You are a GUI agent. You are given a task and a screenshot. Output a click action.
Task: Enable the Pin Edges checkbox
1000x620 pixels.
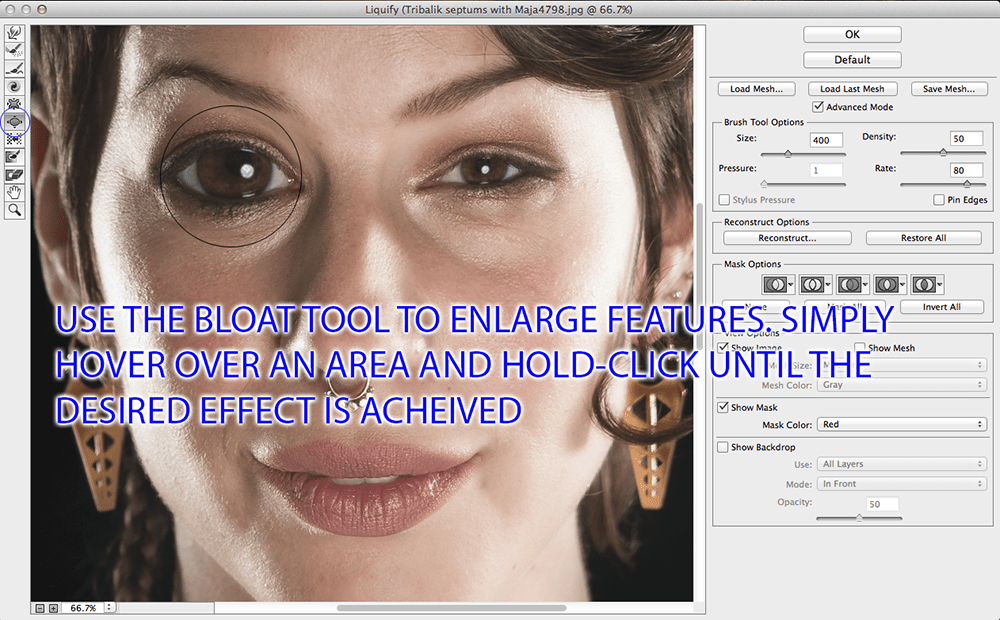(939, 200)
